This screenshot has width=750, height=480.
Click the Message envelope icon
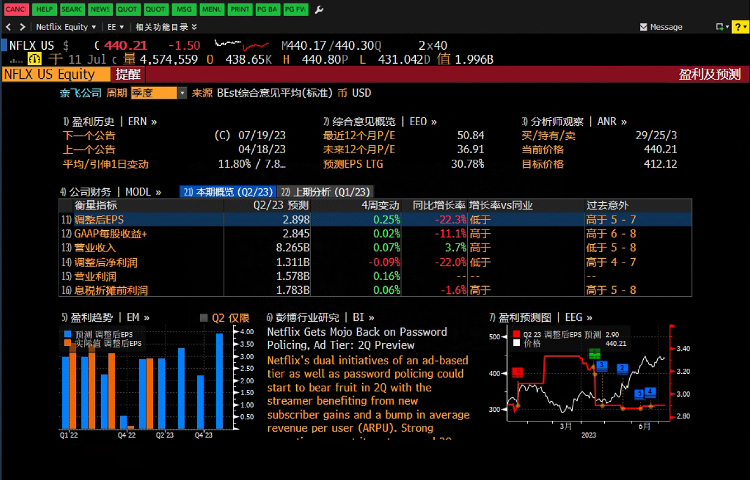(643, 27)
